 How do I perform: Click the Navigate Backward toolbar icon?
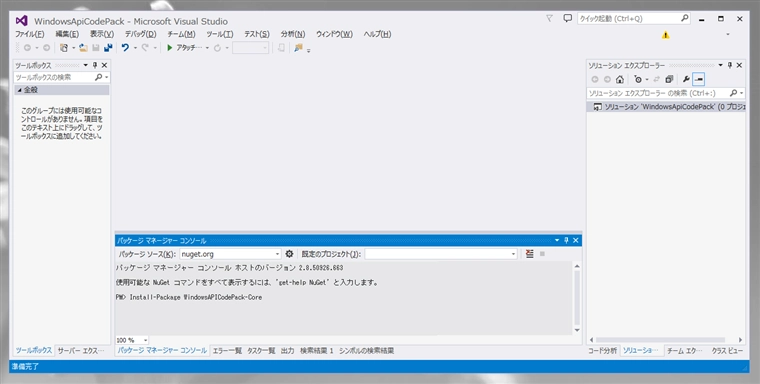coord(27,48)
